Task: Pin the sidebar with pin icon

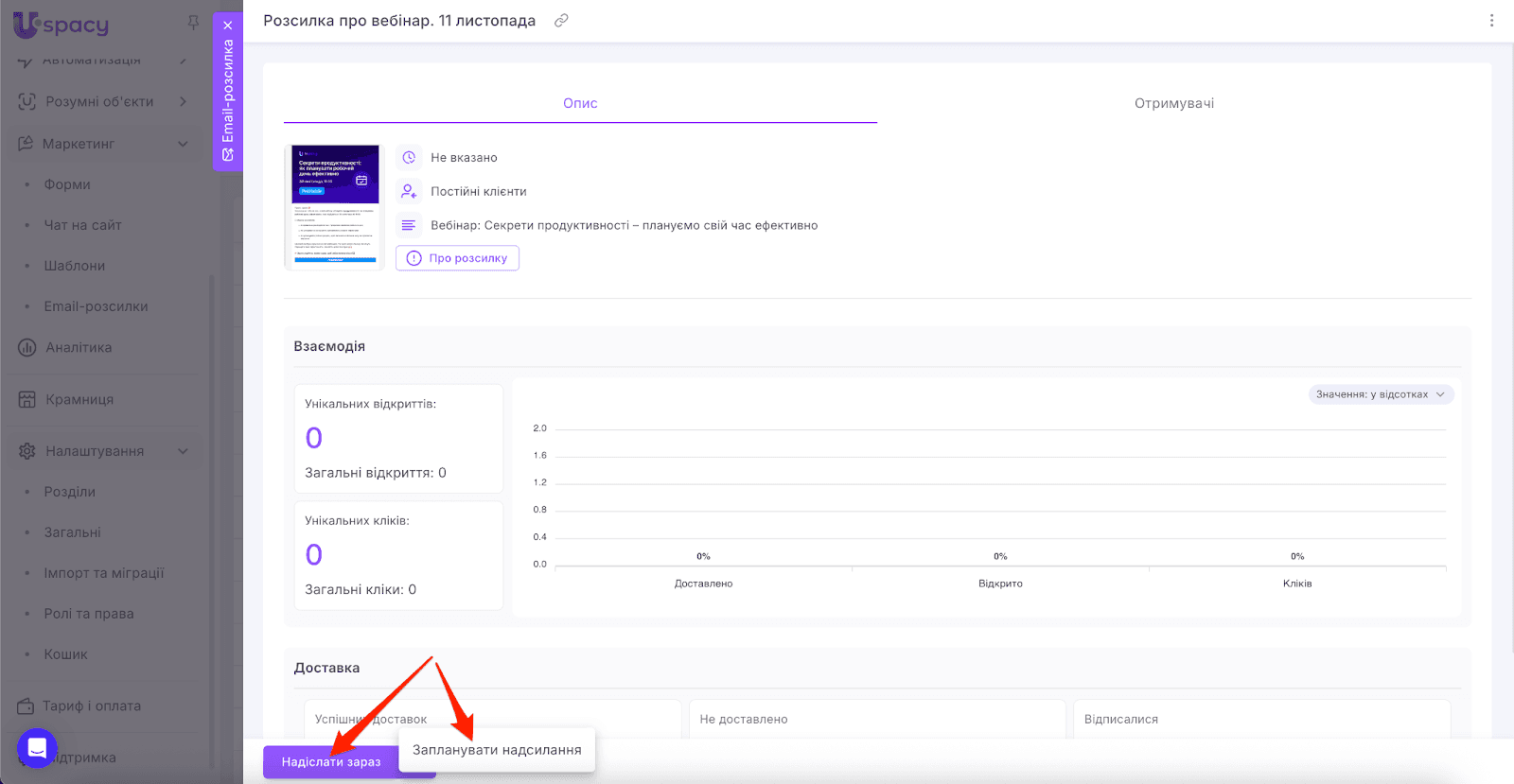Action: tap(193, 23)
